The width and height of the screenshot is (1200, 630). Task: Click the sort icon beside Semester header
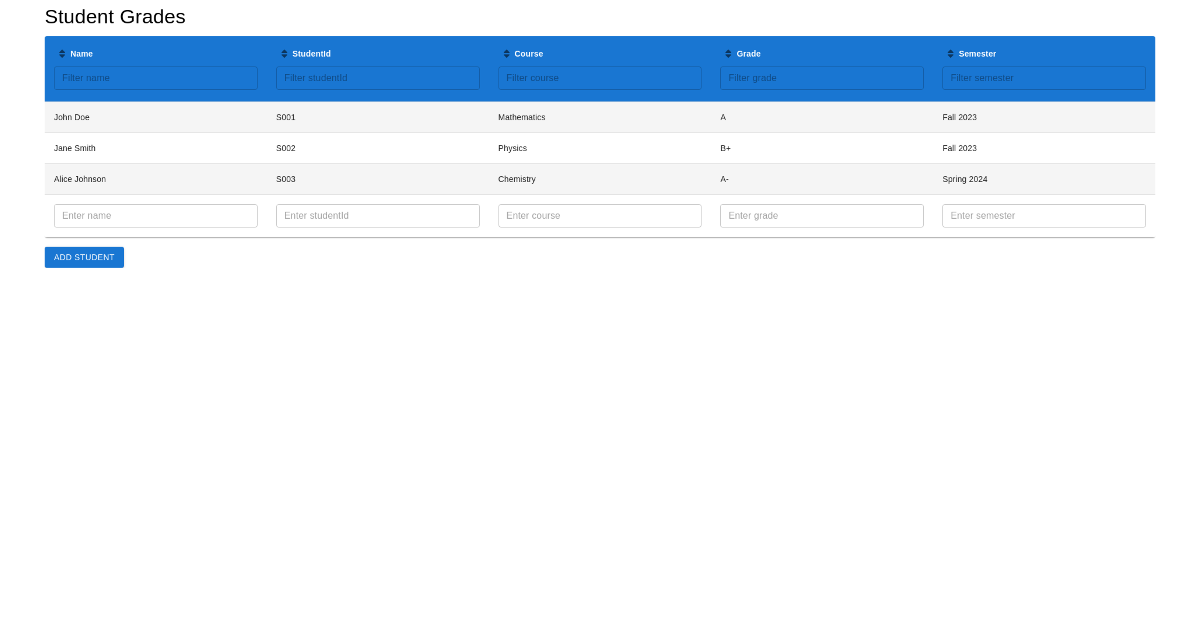(948, 54)
